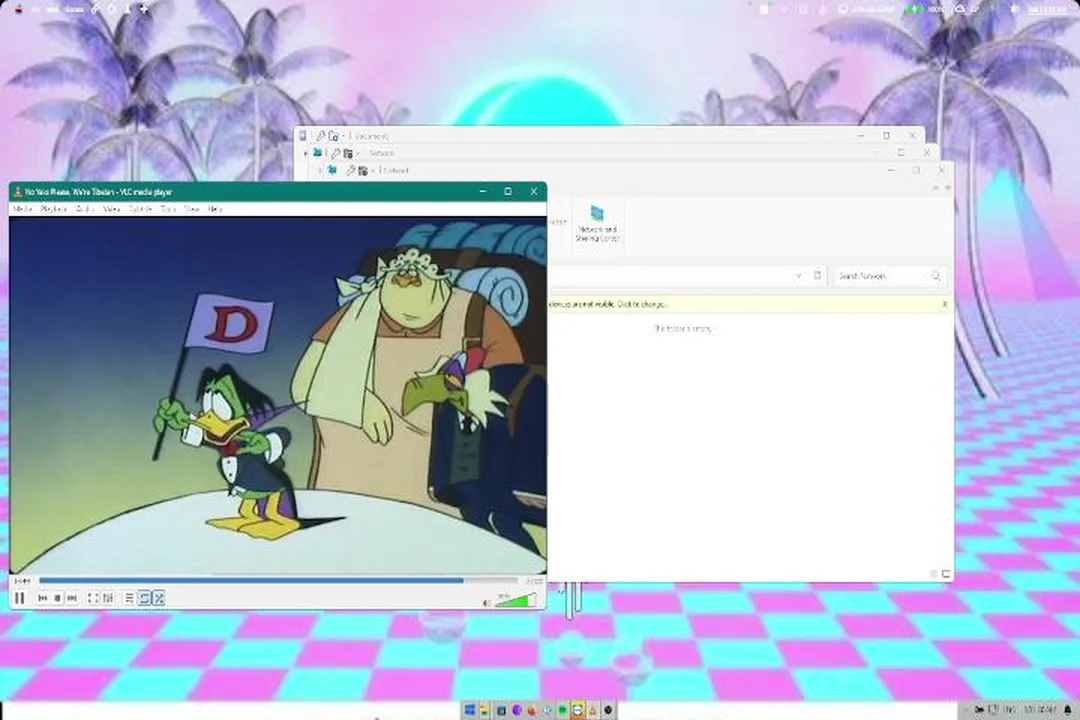Open File Explorer from the taskbar

coord(485,710)
